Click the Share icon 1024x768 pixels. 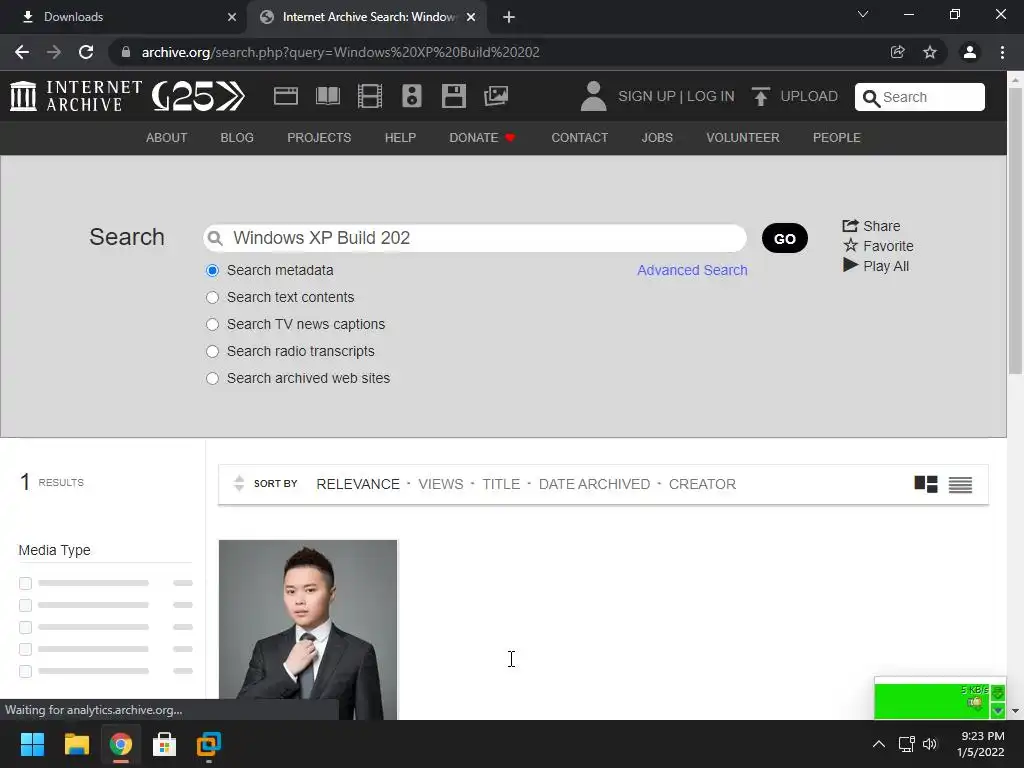click(x=850, y=225)
